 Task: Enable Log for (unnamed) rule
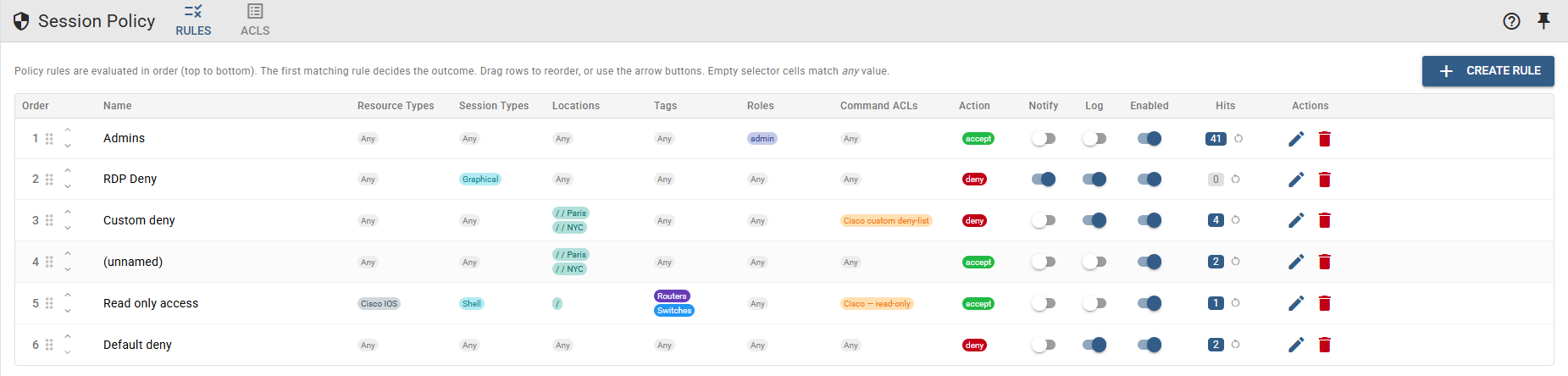tap(1094, 262)
